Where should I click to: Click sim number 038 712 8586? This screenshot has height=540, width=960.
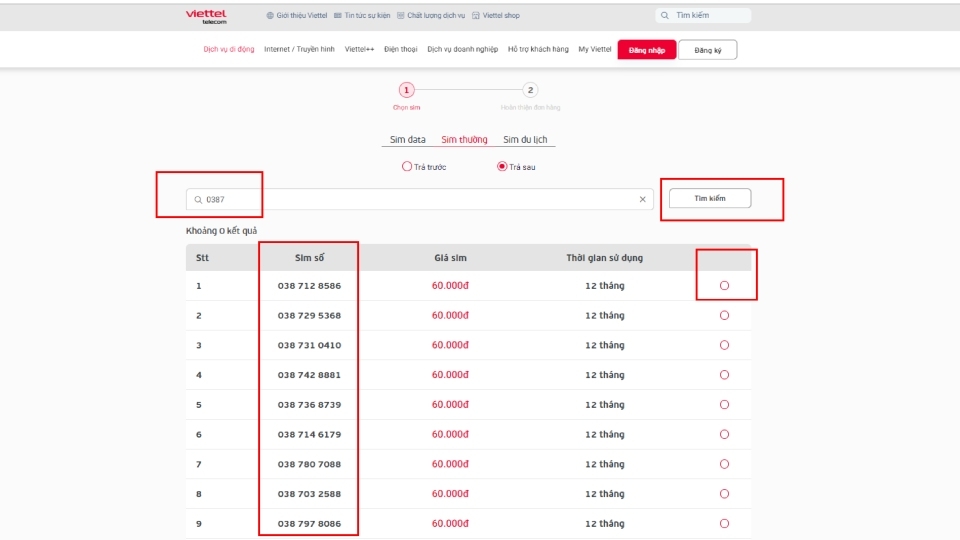click(309, 285)
